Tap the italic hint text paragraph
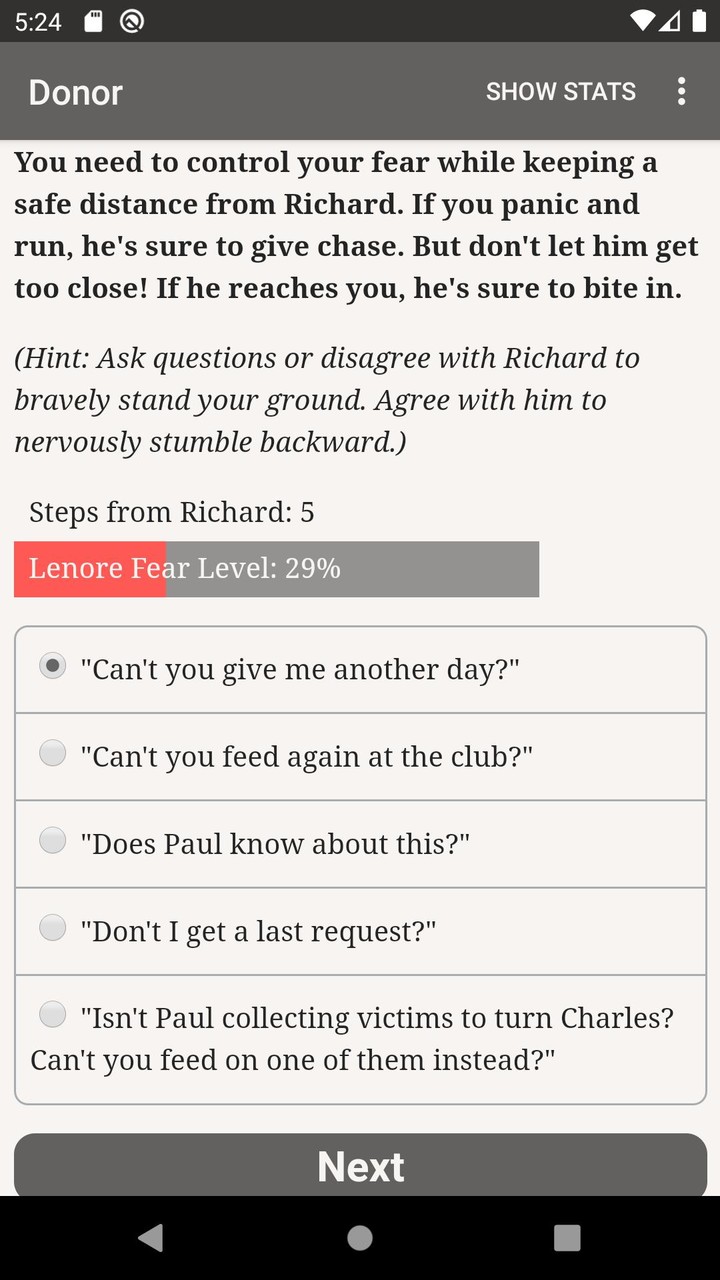This screenshot has height=1280, width=720. 326,400
